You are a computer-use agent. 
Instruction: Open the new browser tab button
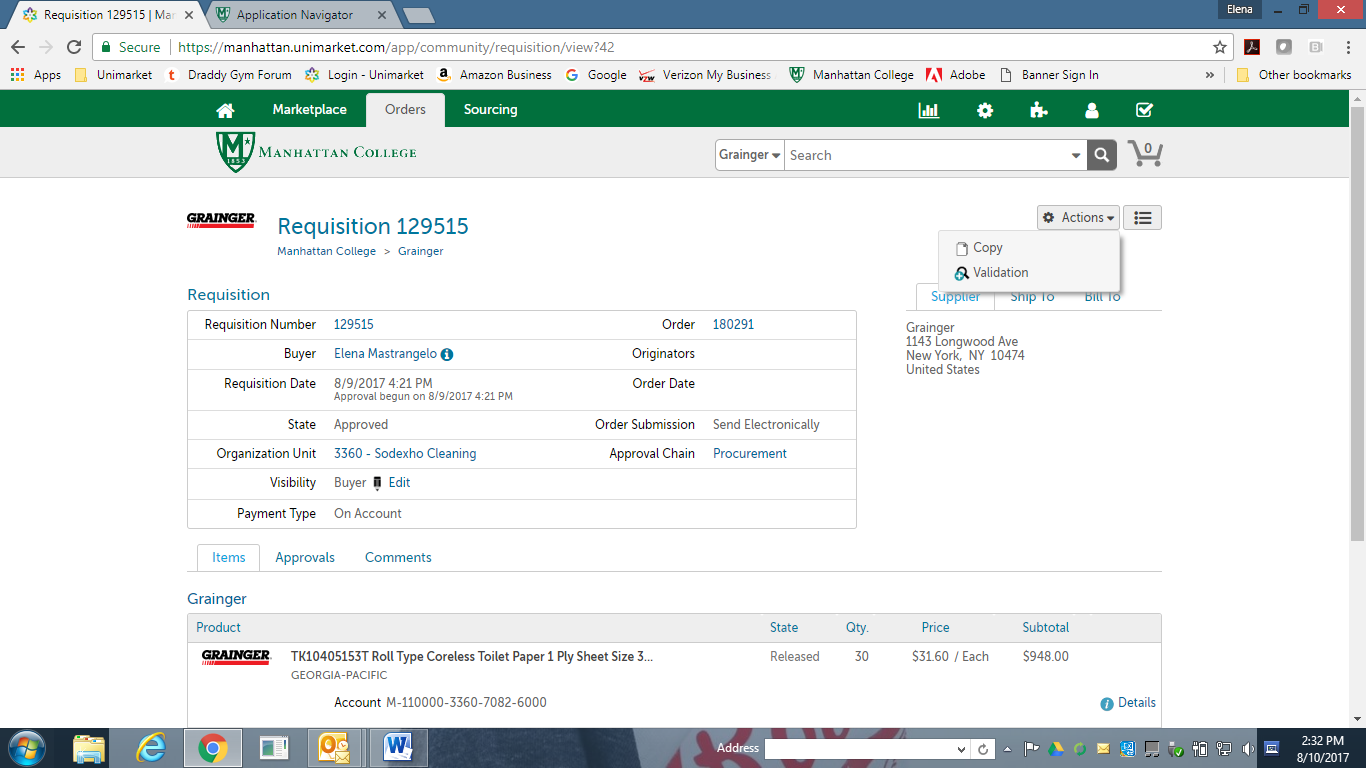(417, 15)
